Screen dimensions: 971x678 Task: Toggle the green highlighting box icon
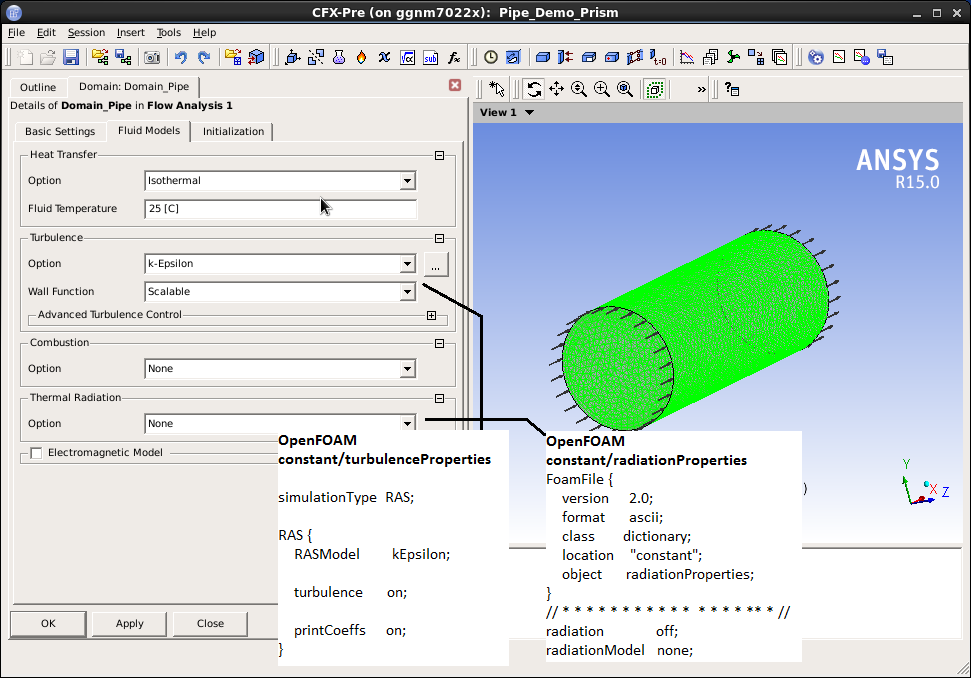[x=655, y=89]
